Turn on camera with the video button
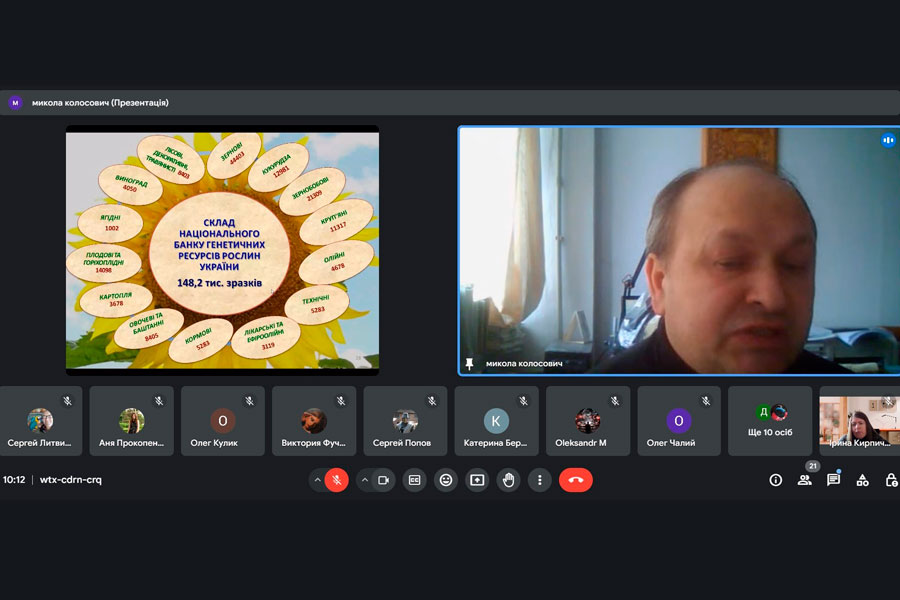 pyautogui.click(x=383, y=480)
